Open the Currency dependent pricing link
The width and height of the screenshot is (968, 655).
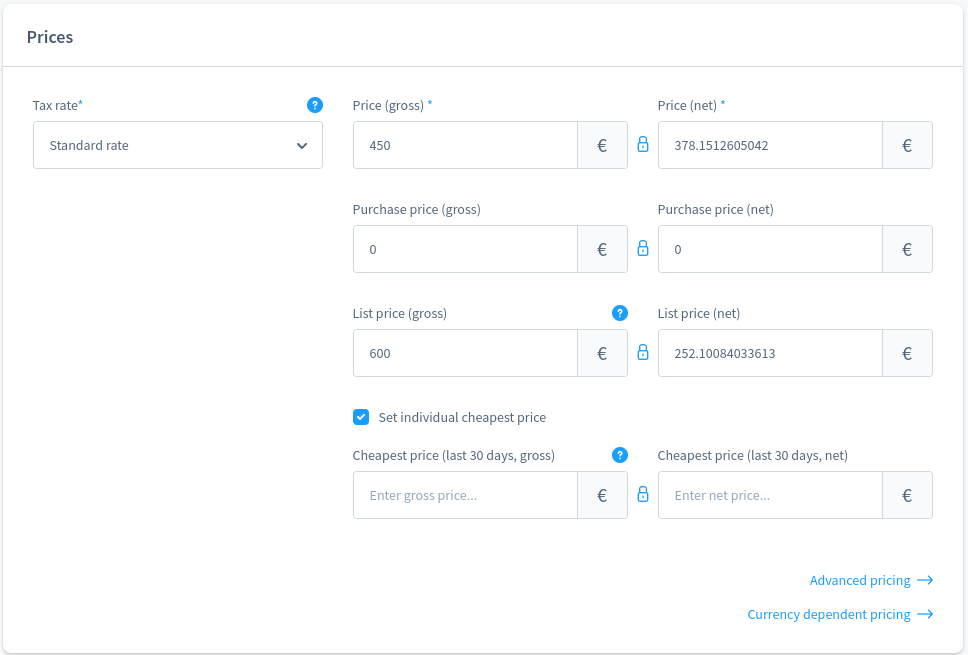coord(829,614)
